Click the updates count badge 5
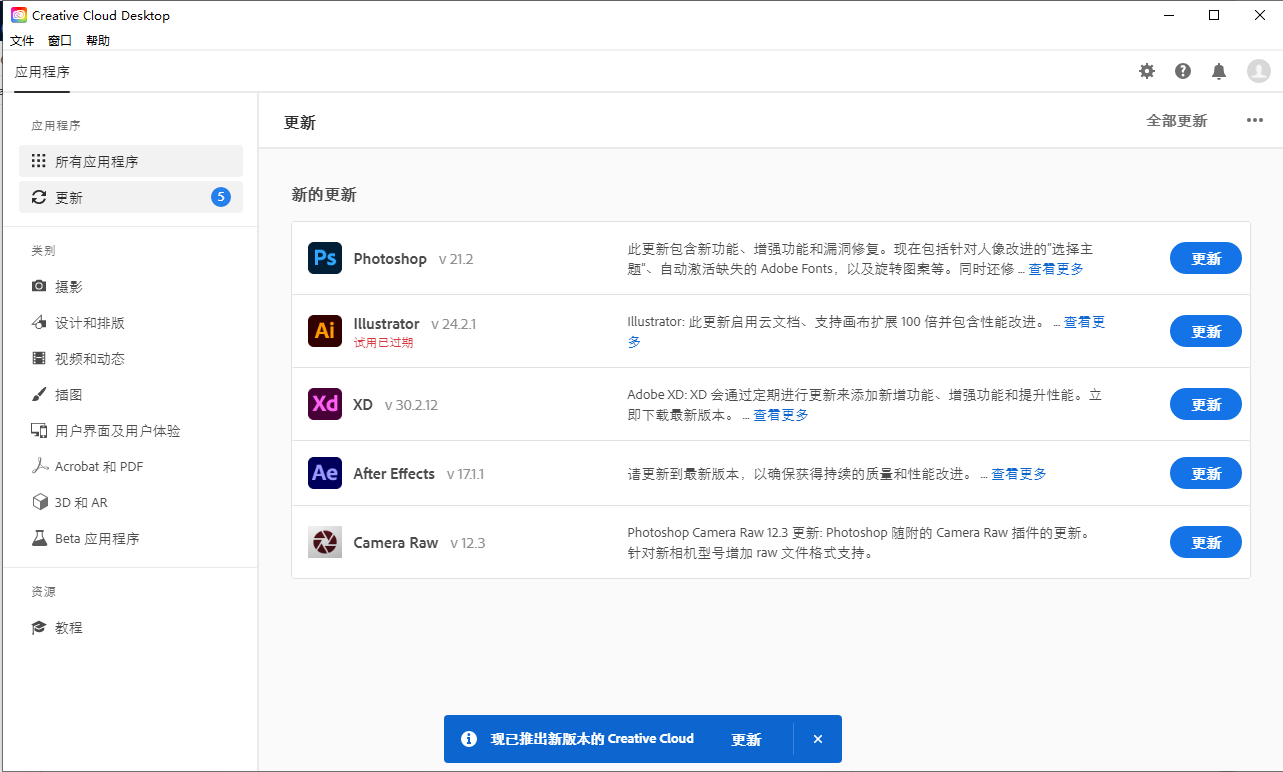 click(221, 197)
